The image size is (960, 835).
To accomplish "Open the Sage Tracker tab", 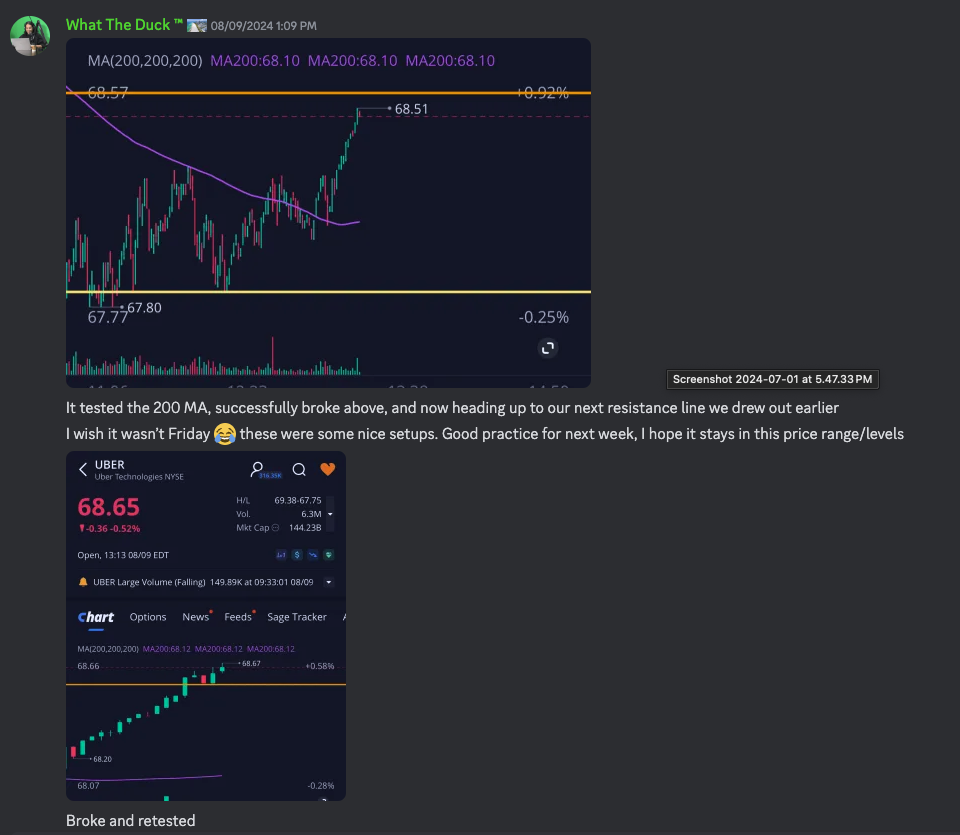I will (296, 617).
